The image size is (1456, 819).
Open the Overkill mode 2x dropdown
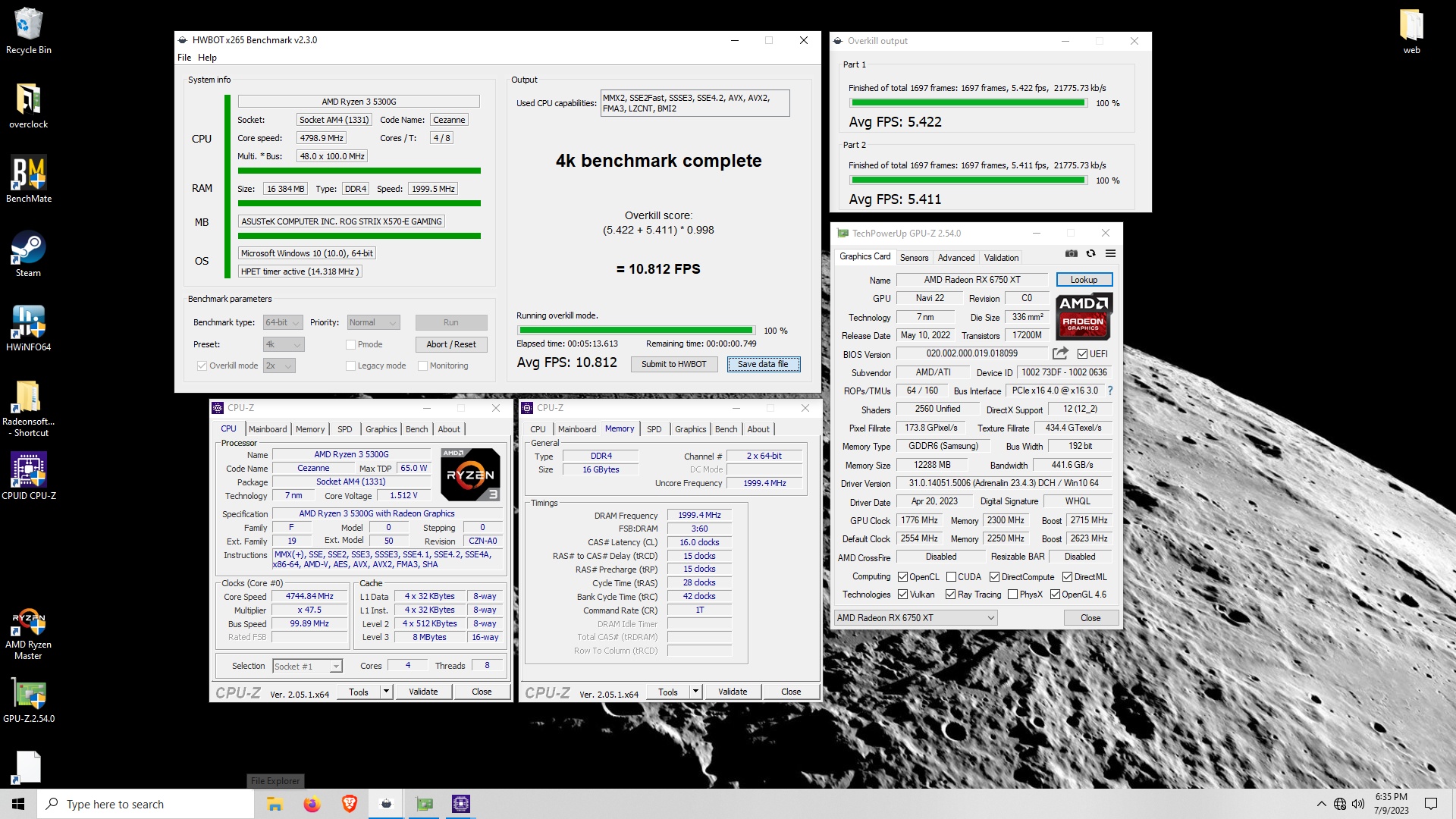pos(279,366)
